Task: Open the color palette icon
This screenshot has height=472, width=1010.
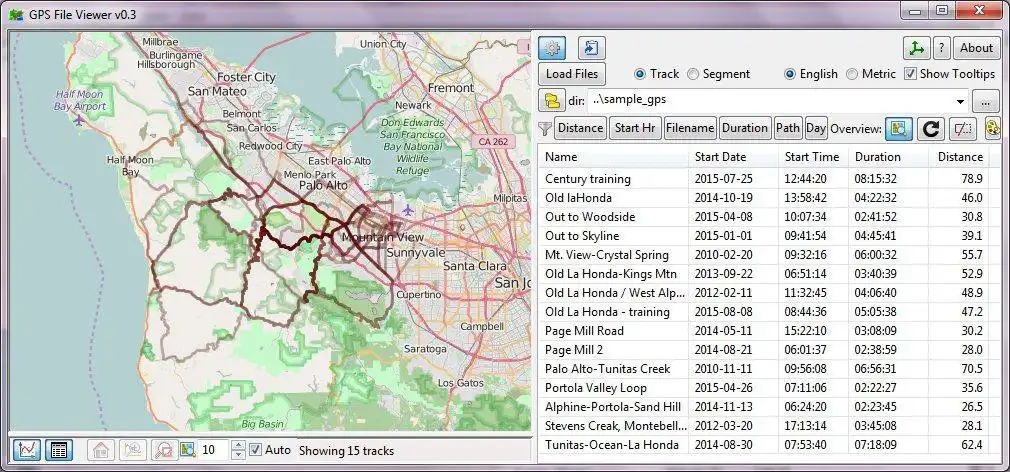Action: click(992, 128)
